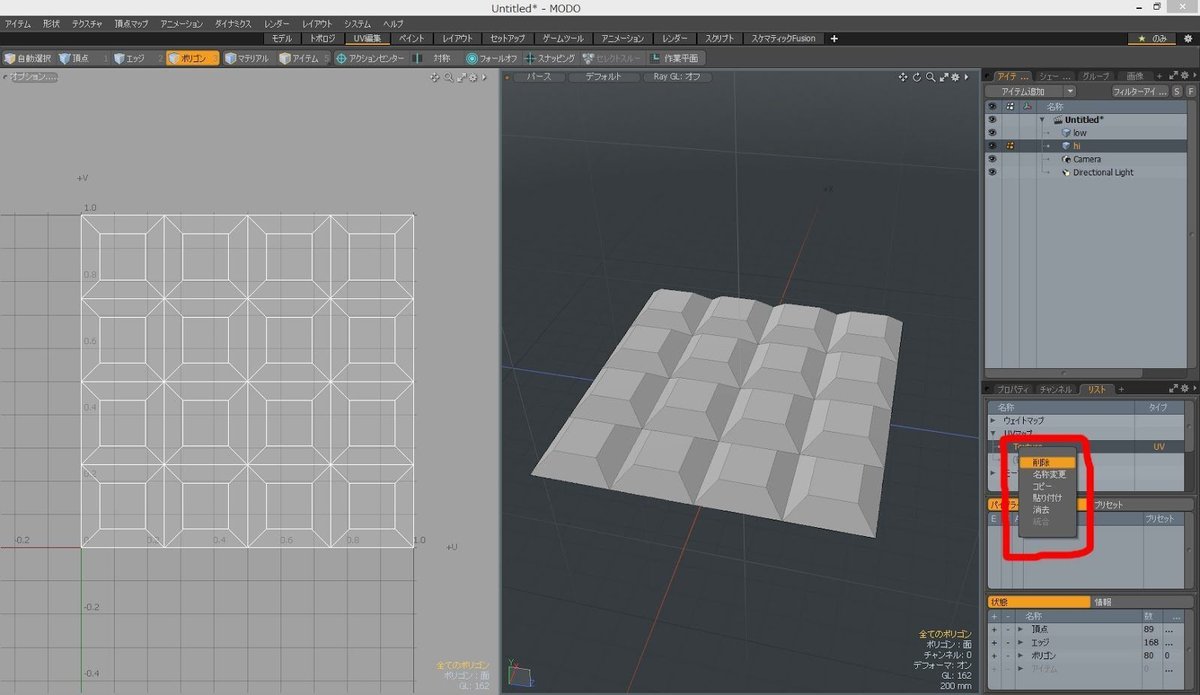The image size is (1200, 695).
Task: Open アイテム追加 dropdown arrow
Action: pos(1070,91)
